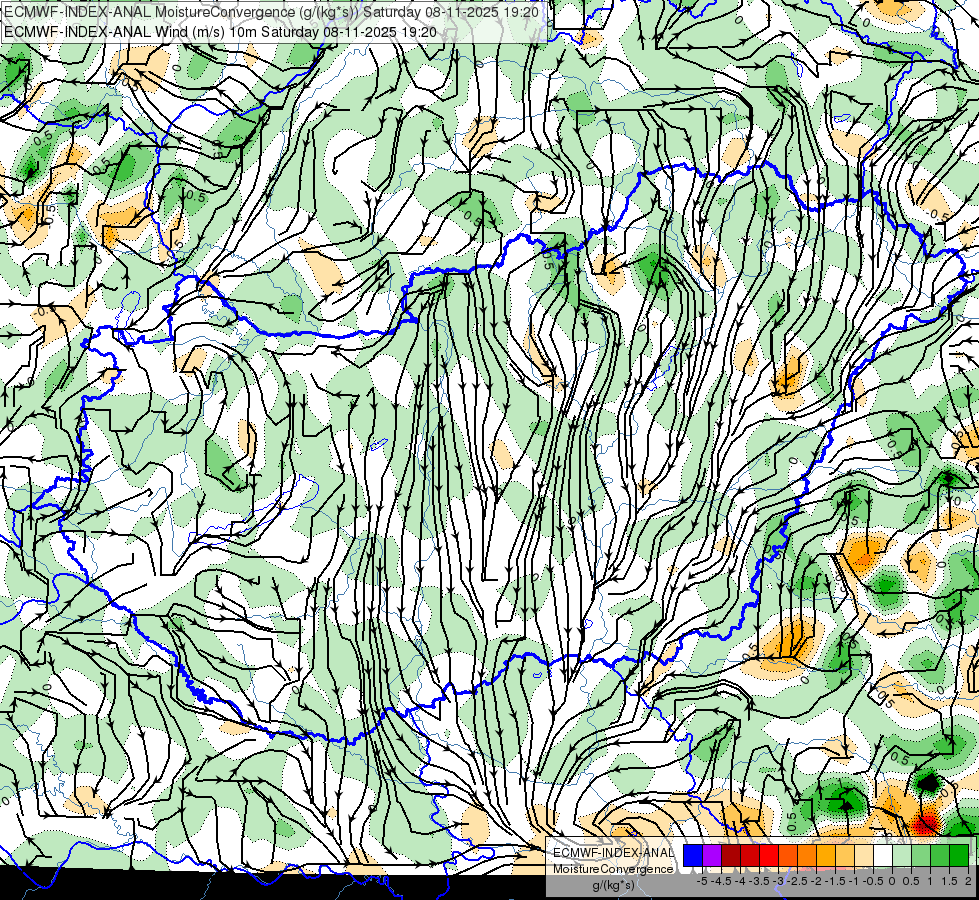The width and height of the screenshot is (979, 900).
Task: Click the -4.5 value on legend scale
Action: pos(719,881)
